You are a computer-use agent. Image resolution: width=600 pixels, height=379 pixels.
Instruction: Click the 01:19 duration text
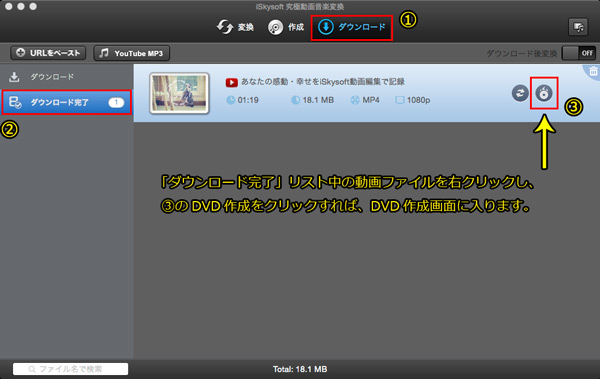pyautogui.click(x=248, y=100)
